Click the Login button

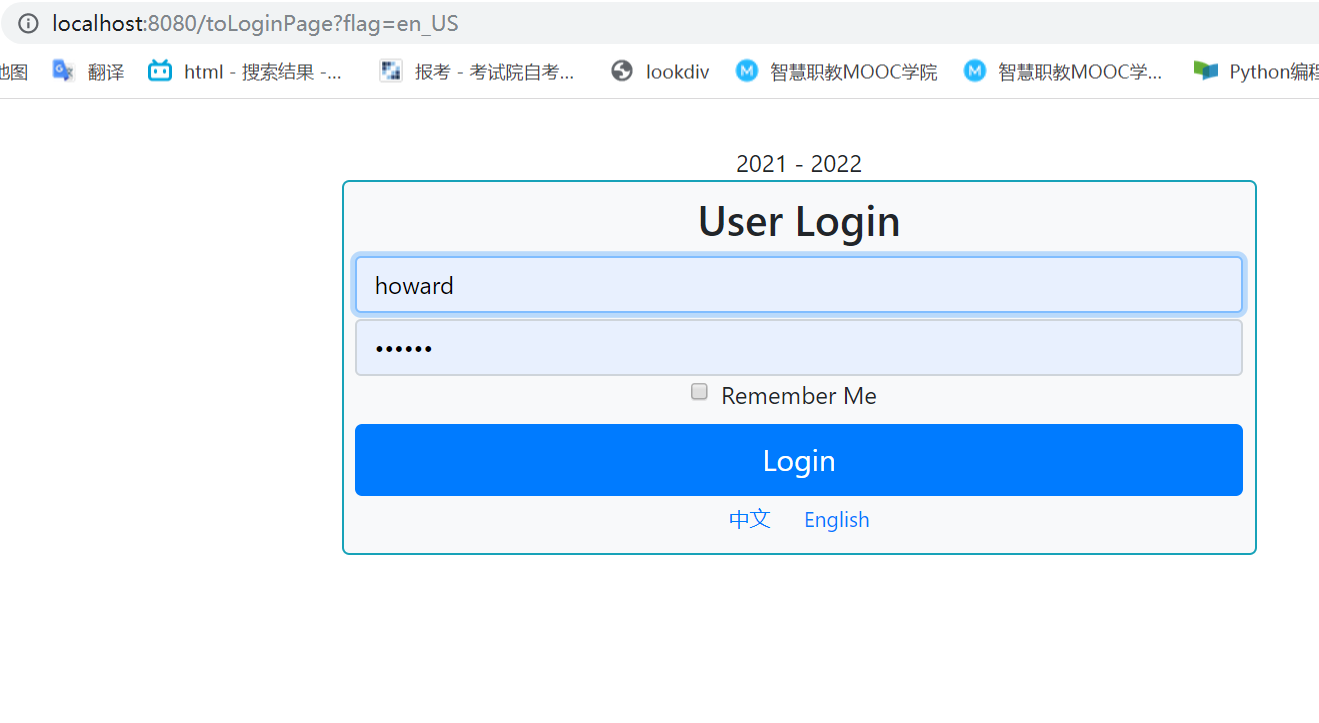coord(798,460)
